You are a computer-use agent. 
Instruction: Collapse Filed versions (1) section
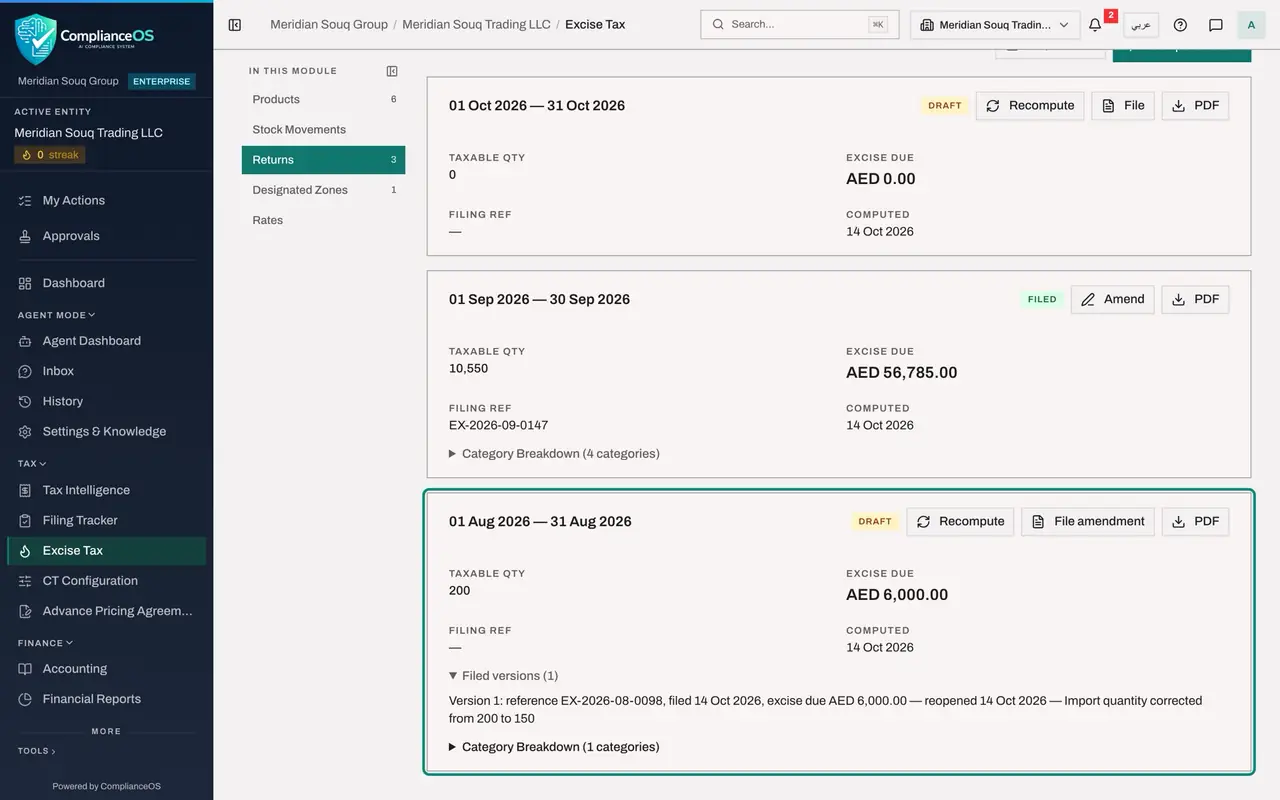[x=504, y=676]
